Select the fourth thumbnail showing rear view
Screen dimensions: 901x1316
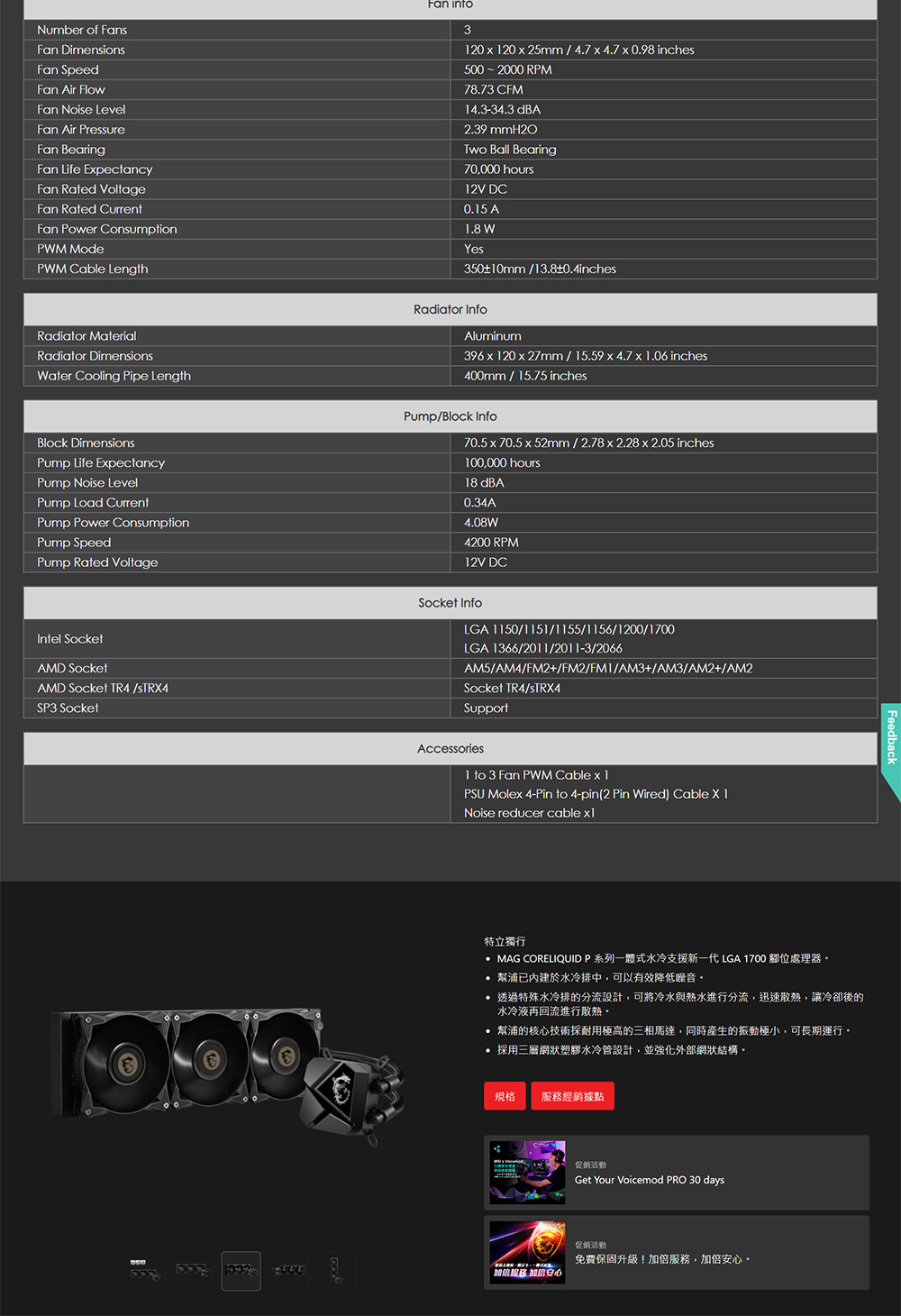pos(288,1271)
